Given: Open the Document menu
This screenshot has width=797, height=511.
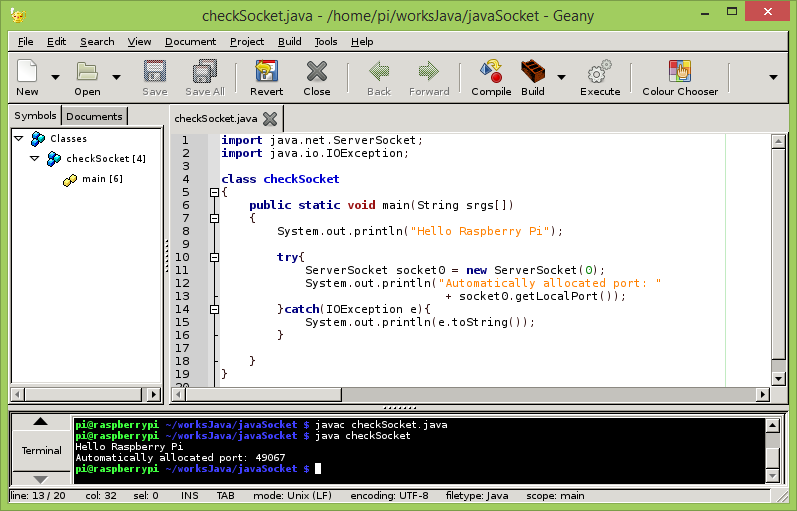Looking at the screenshot, I should point(190,42).
